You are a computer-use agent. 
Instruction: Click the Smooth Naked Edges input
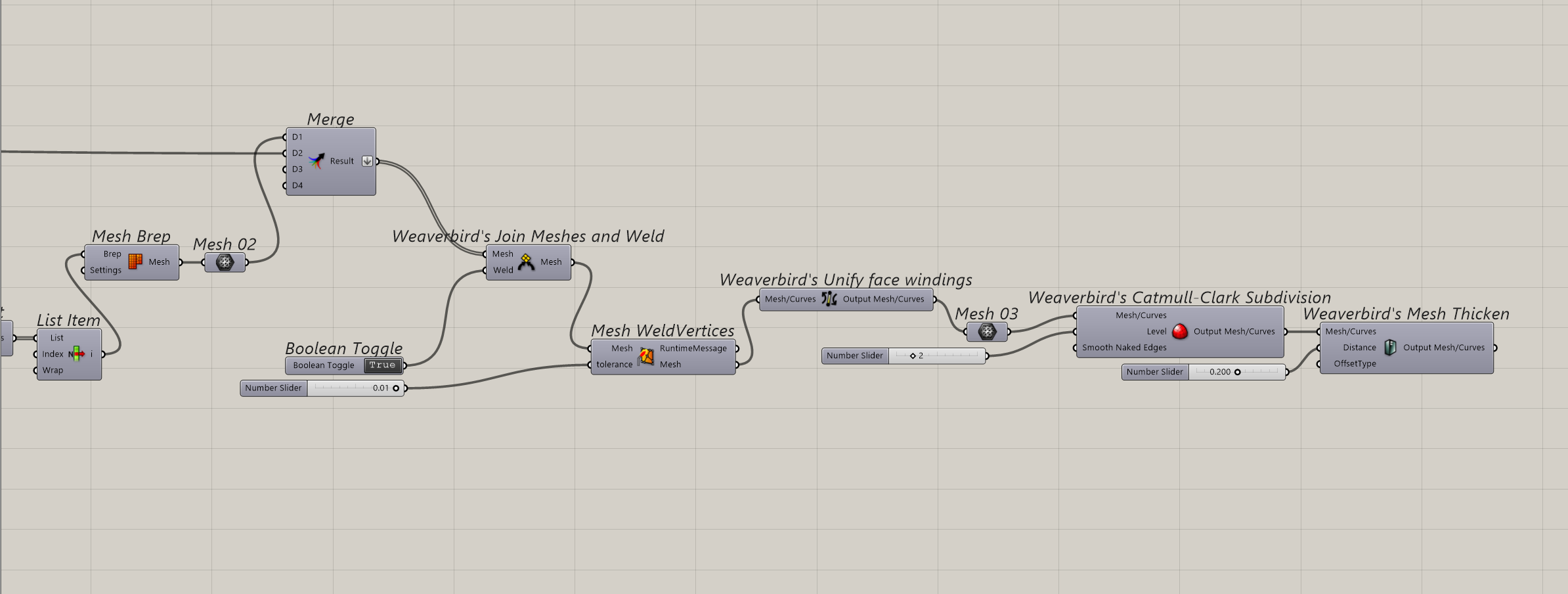tap(1123, 348)
